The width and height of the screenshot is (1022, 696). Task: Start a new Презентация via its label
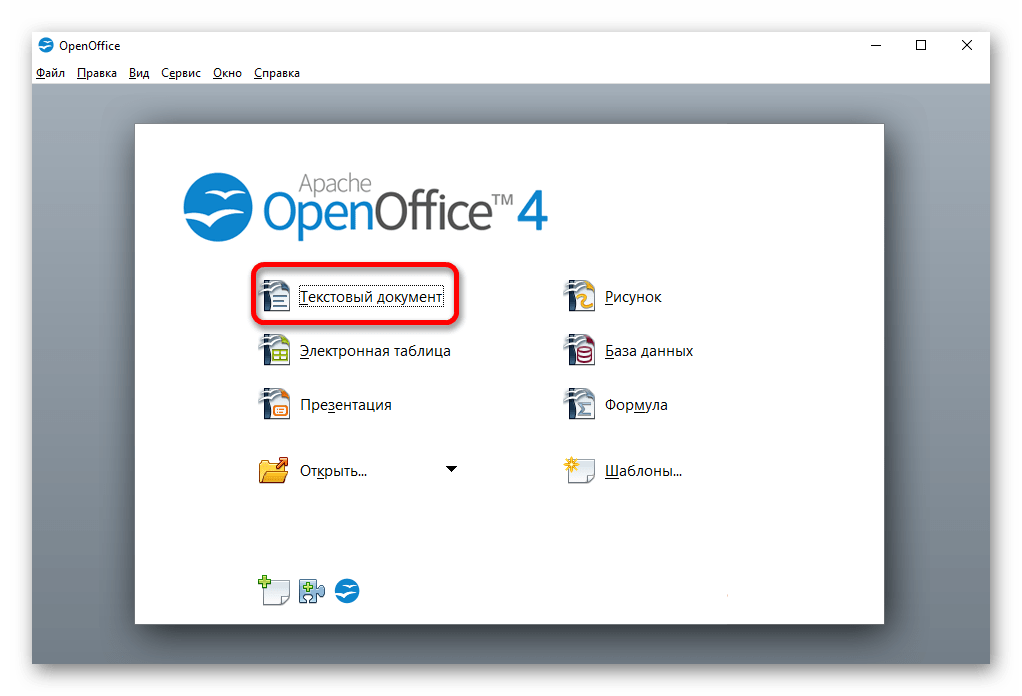point(345,405)
